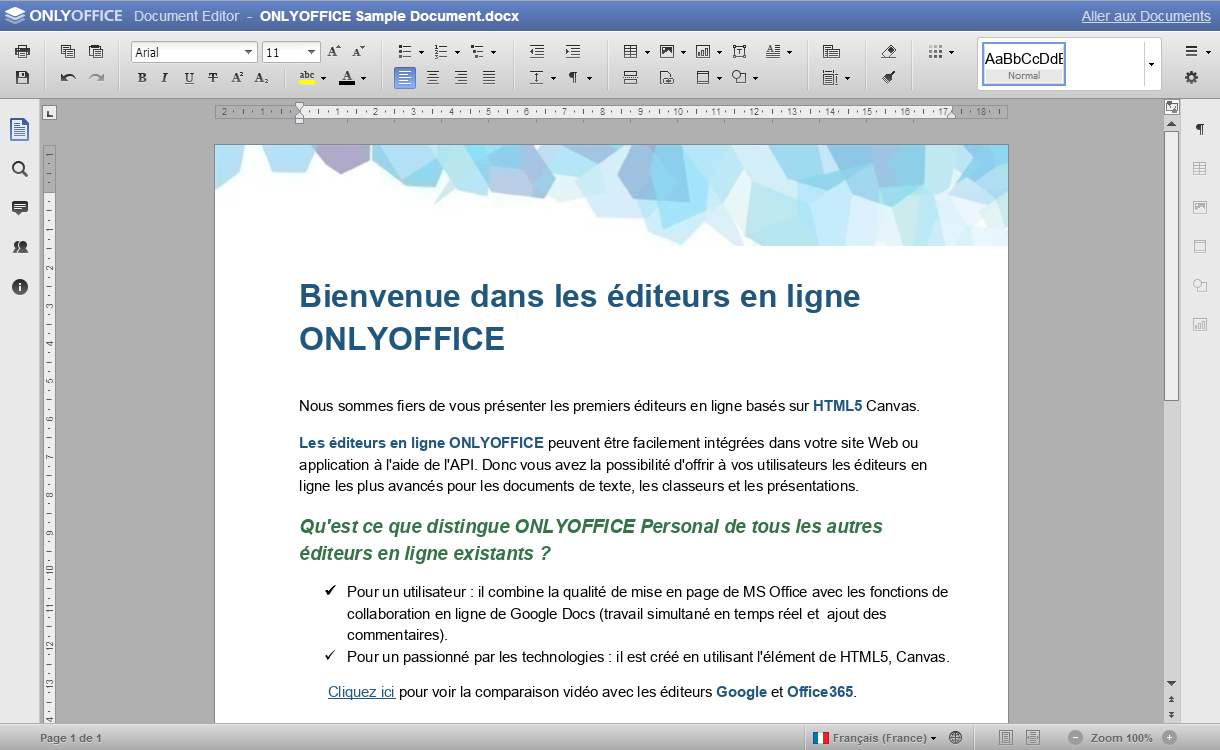Toggle underline formatting
Viewport: 1220px width, 750px height.
[189, 77]
